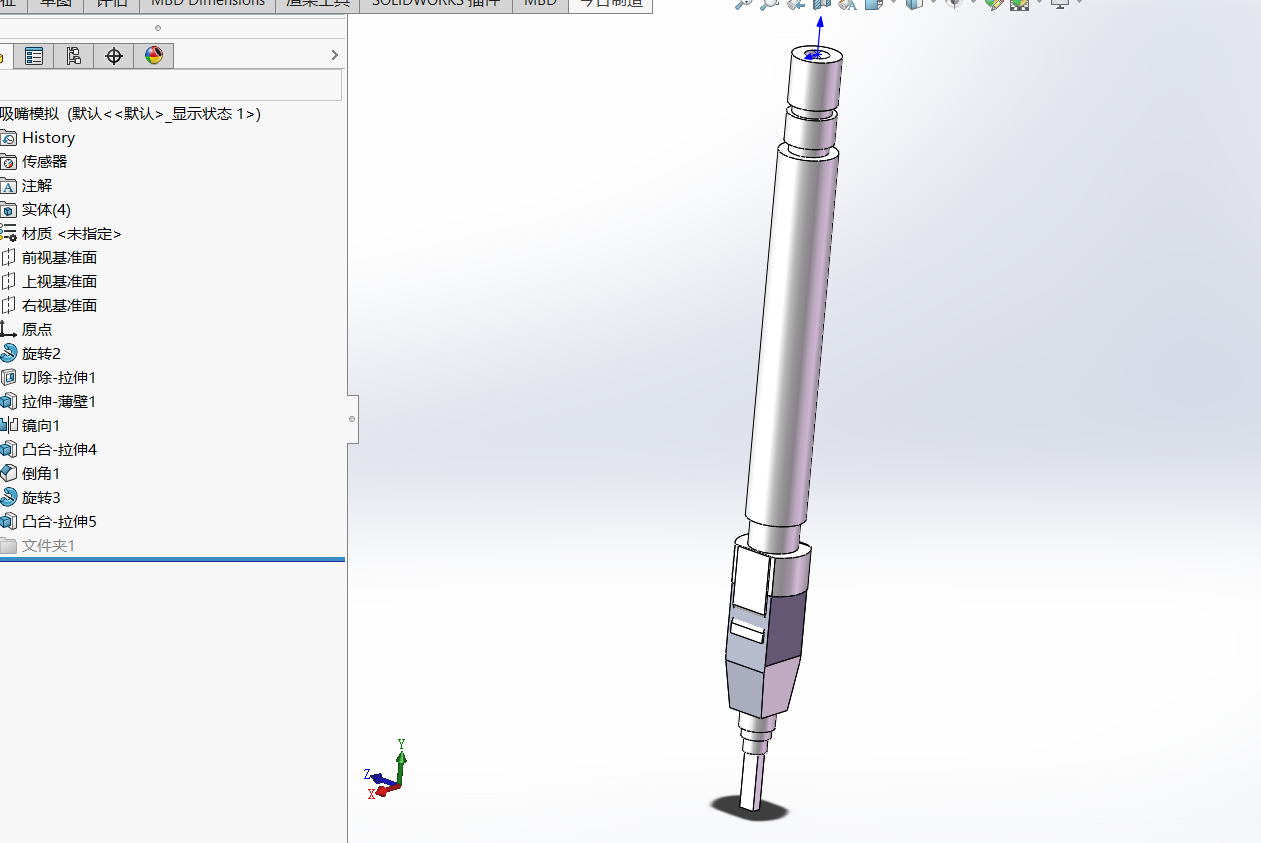Switch to the MBD Dimensions tab
Image resolution: width=1261 pixels, height=843 pixels.
tap(208, 4)
